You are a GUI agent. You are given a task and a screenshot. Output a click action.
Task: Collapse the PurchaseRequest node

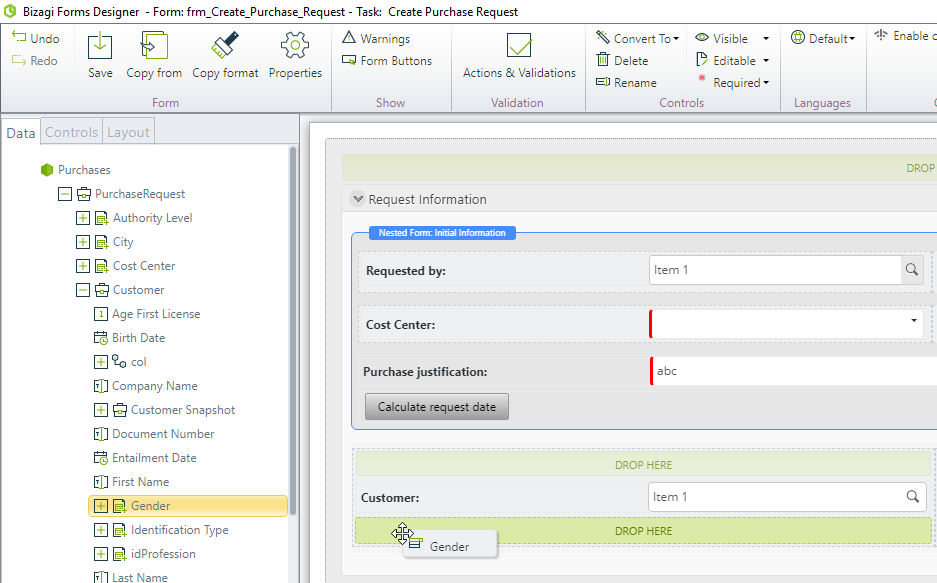point(65,194)
